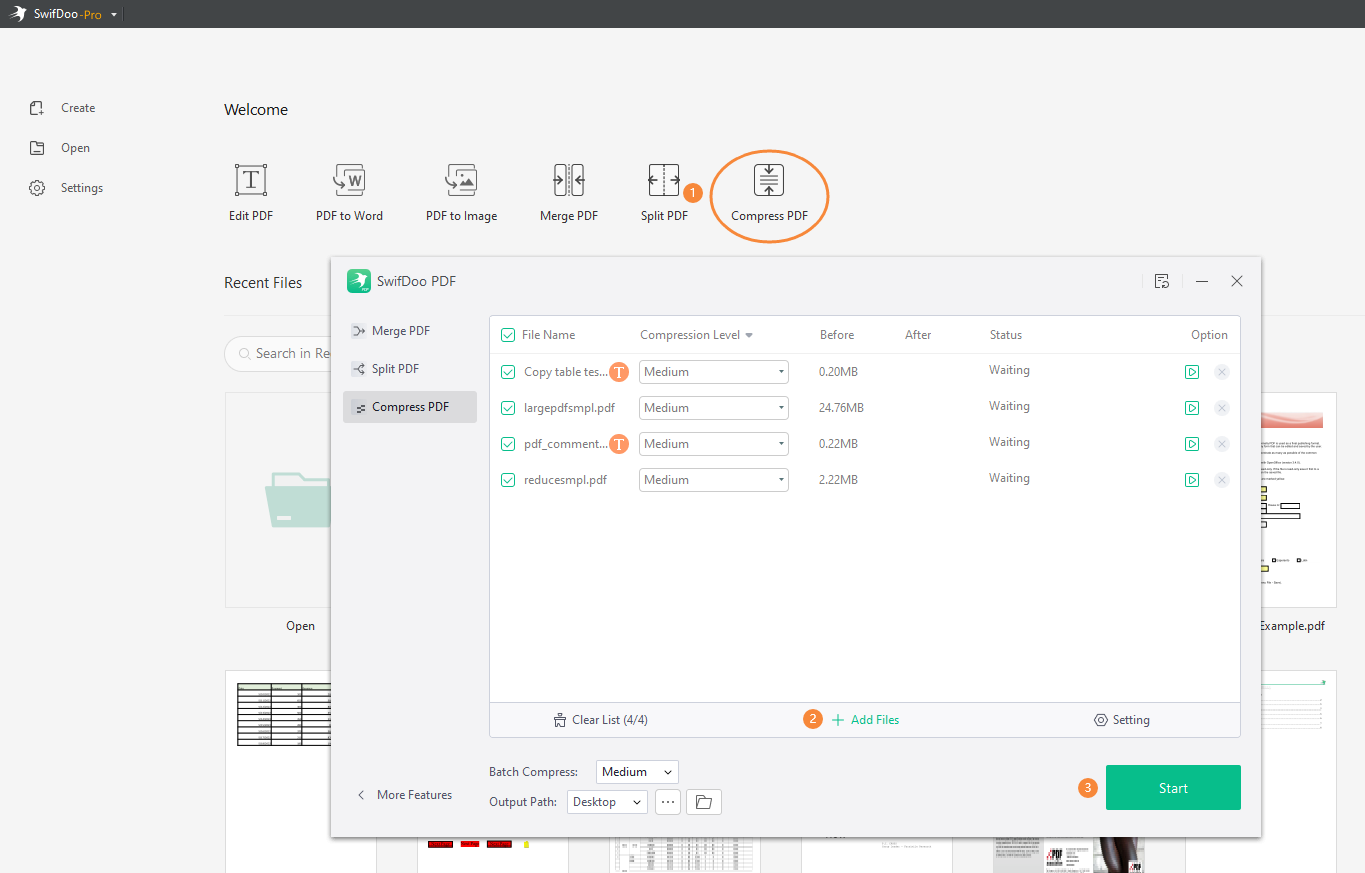Open the Split PDF tool on Welcome page

coord(664,193)
